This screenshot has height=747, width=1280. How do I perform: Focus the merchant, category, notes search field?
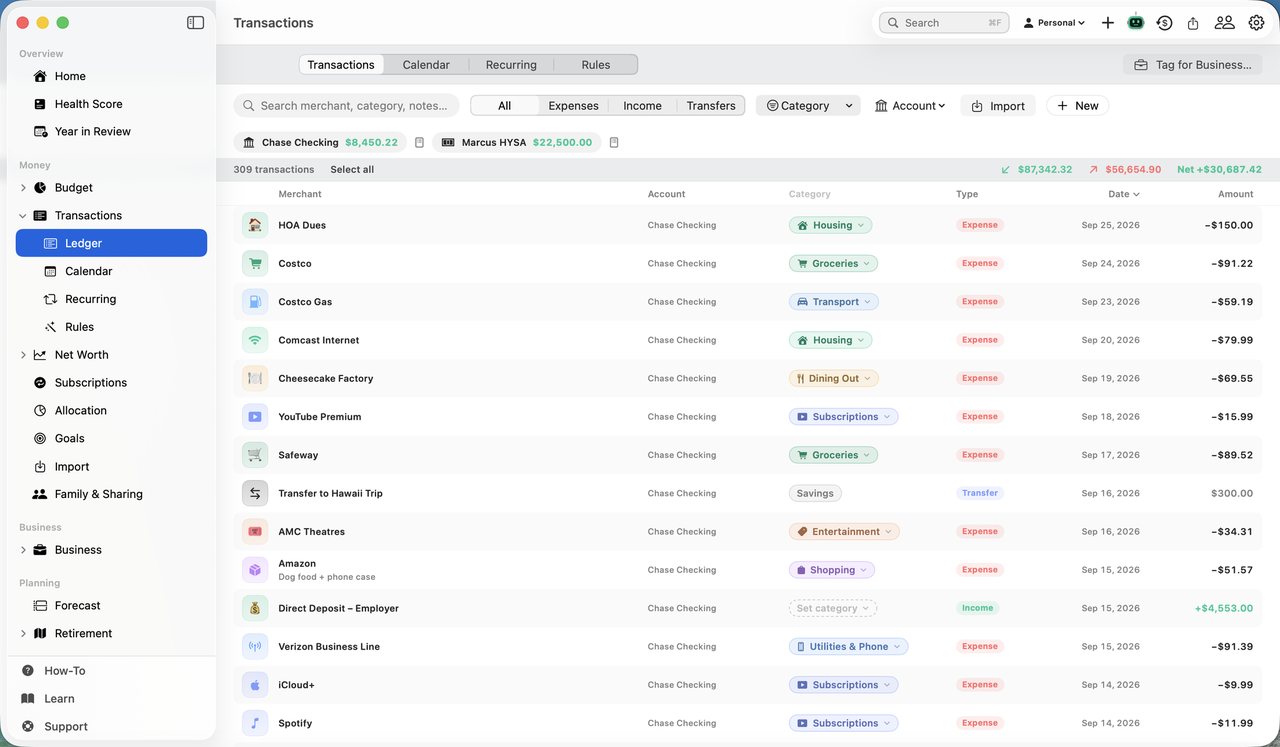pos(347,106)
